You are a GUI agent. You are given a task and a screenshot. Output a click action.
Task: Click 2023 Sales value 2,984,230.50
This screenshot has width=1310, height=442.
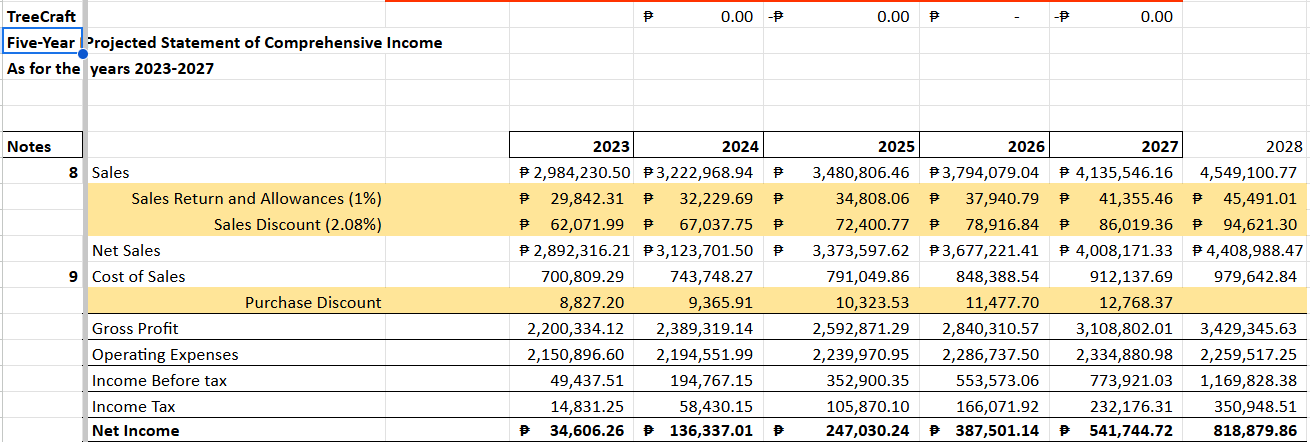pyautogui.click(x=571, y=173)
